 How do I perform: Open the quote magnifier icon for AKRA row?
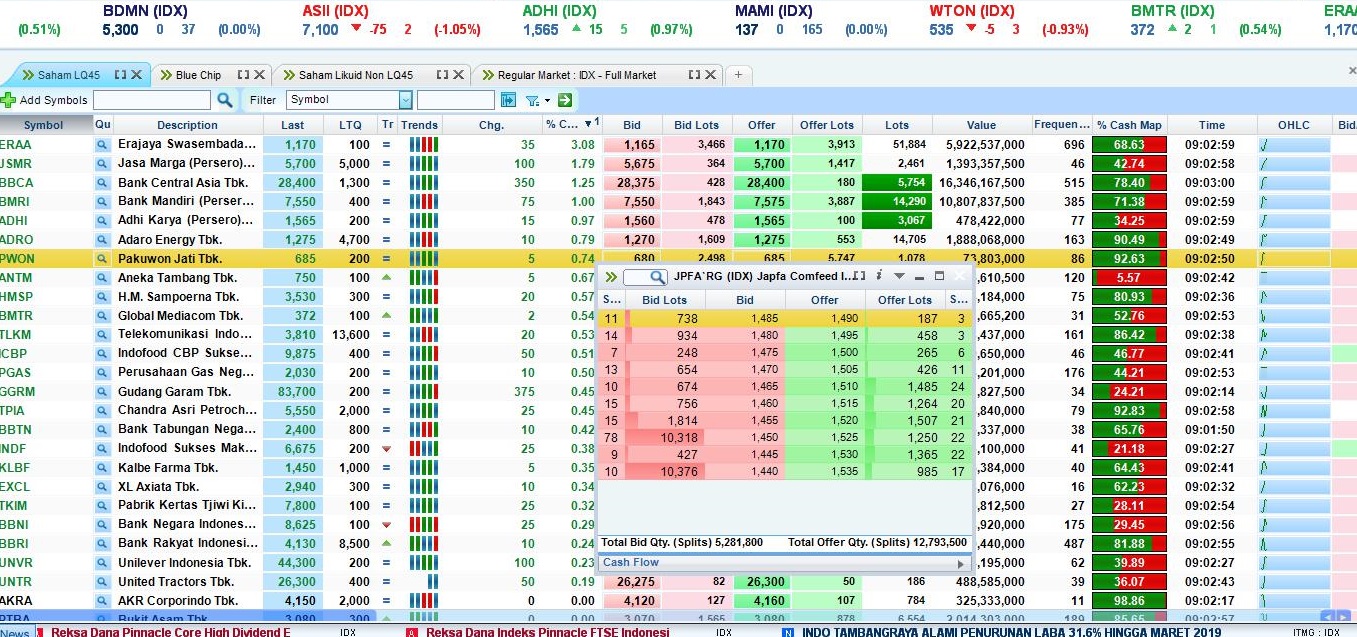(102, 601)
